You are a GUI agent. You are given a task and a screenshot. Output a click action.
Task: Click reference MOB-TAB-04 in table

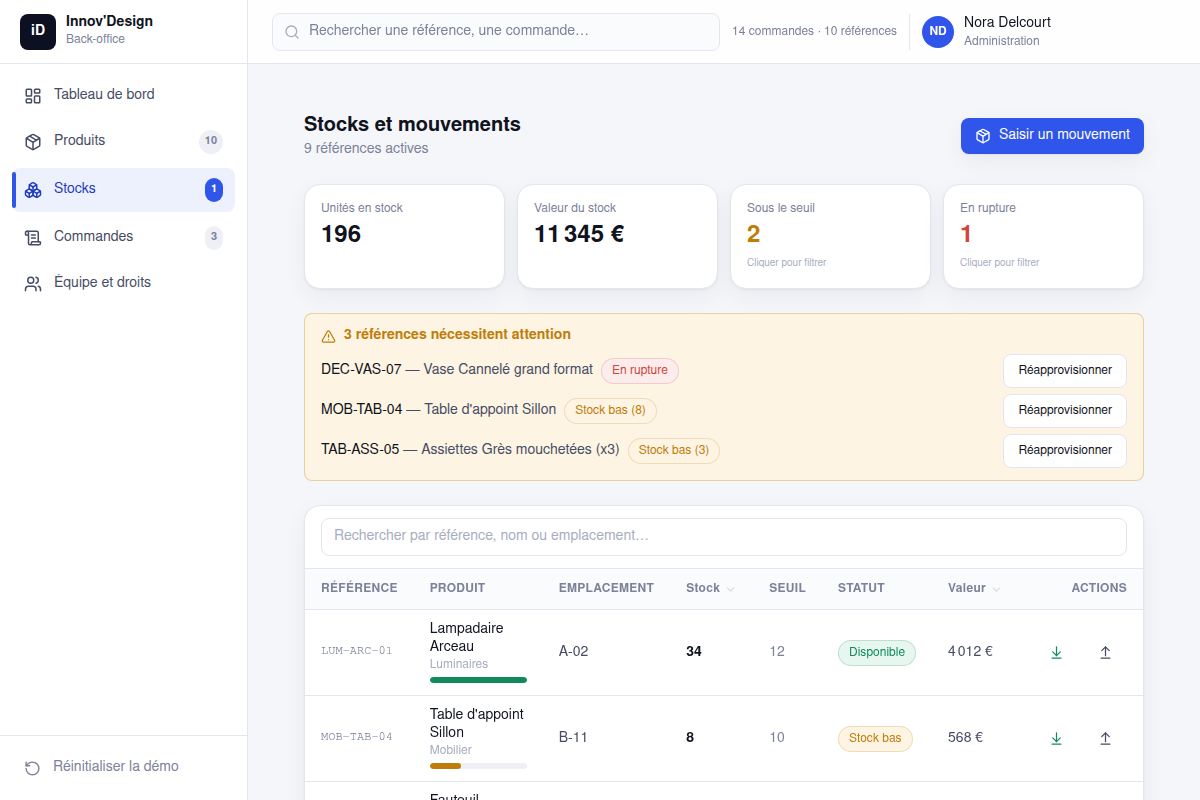click(x=357, y=737)
